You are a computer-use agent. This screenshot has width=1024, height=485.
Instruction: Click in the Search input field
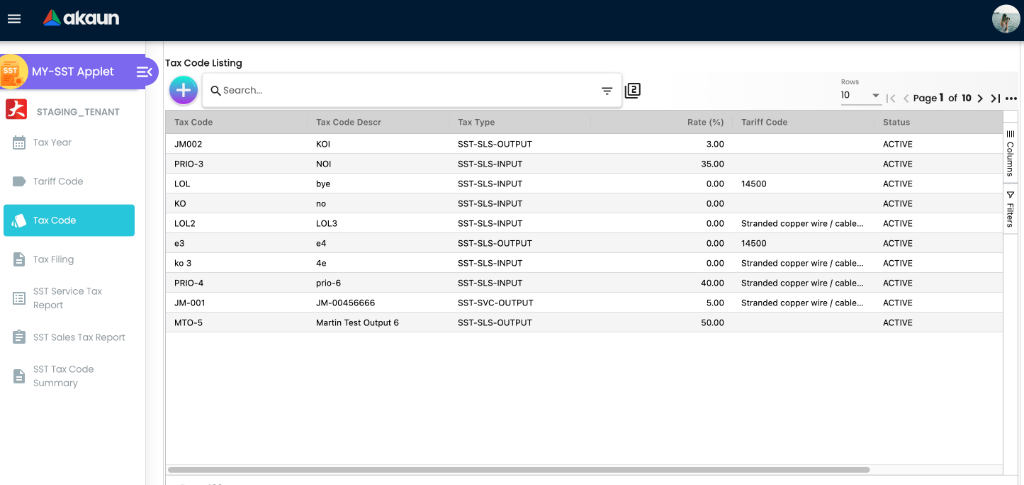[x=400, y=90]
